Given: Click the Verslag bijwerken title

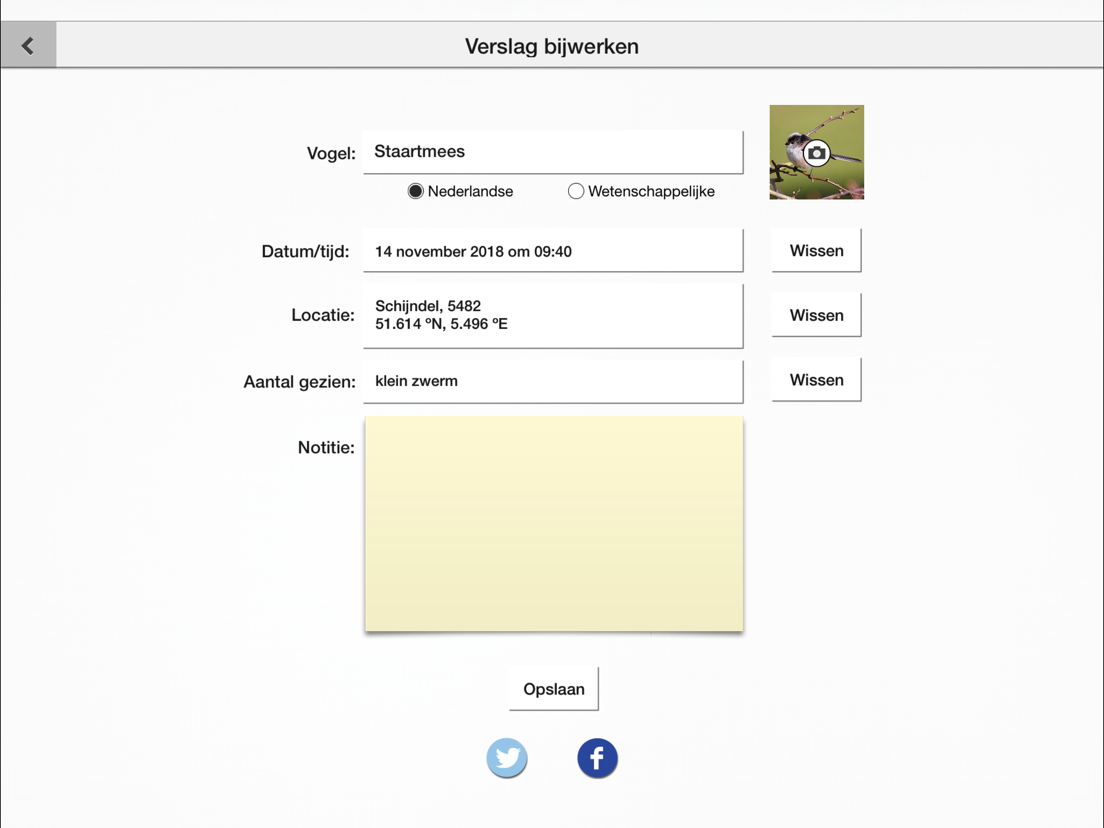Looking at the screenshot, I should (x=552, y=46).
